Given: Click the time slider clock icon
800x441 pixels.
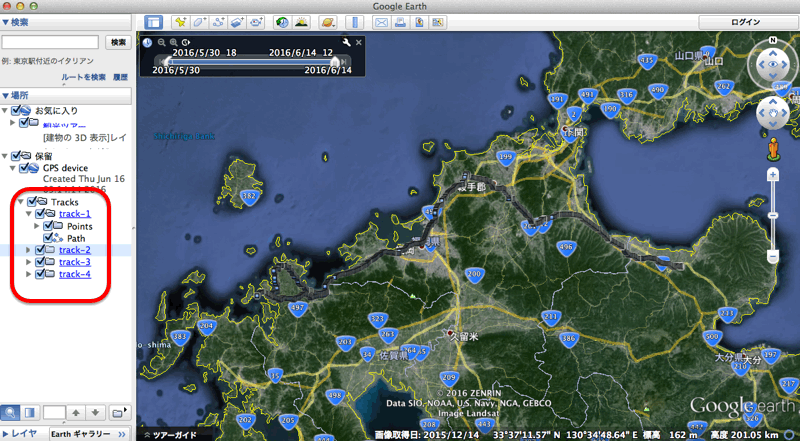Looking at the screenshot, I should pos(147,43).
